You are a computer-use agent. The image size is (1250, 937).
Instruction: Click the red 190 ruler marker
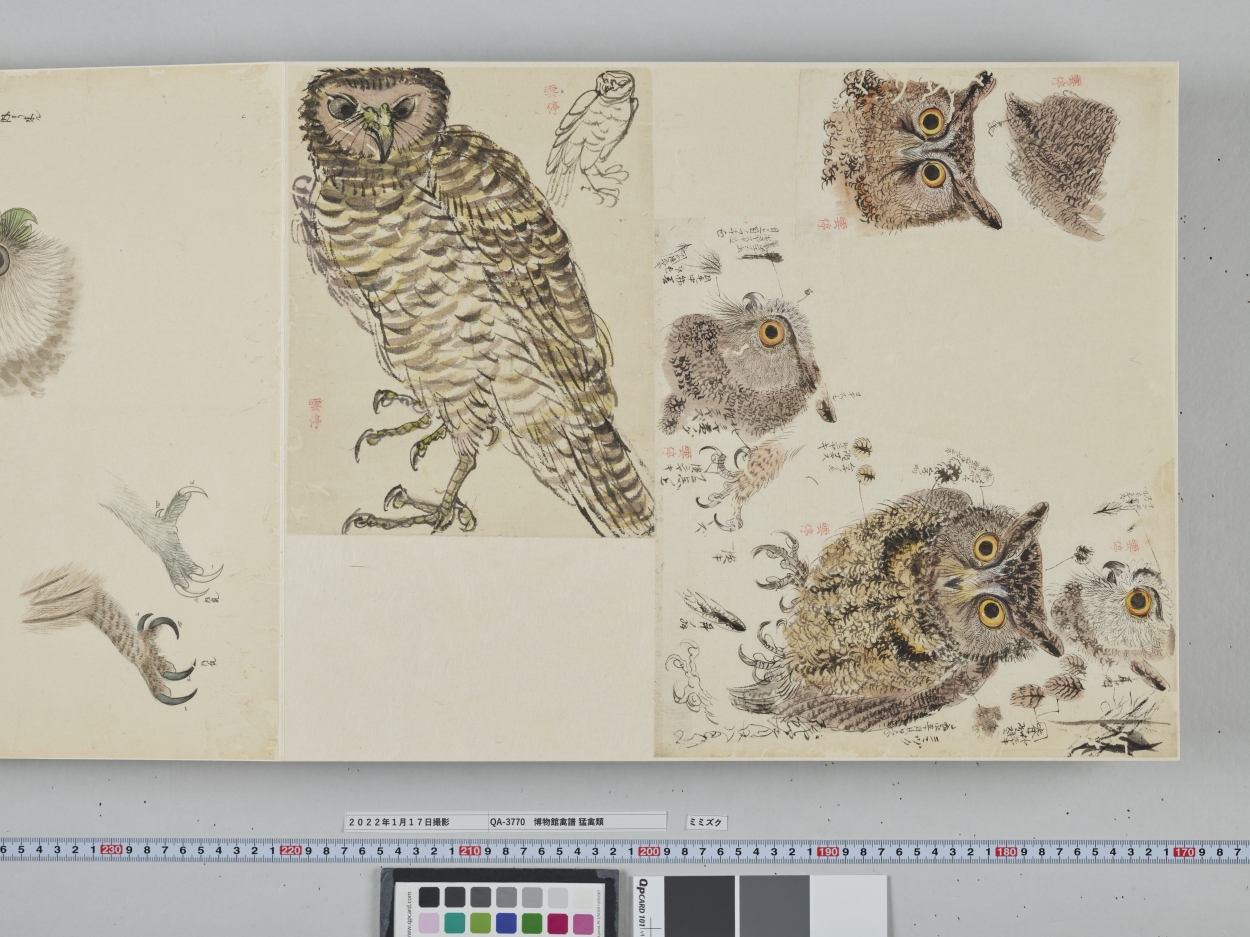coord(827,851)
